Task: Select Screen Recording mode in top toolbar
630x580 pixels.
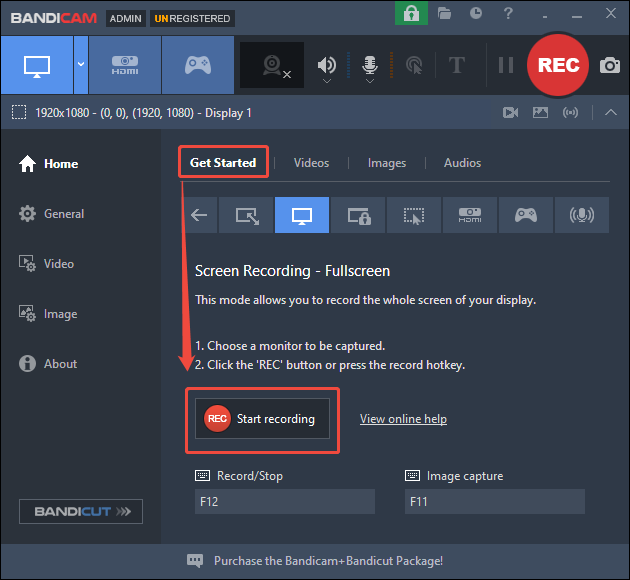Action: coord(37,65)
